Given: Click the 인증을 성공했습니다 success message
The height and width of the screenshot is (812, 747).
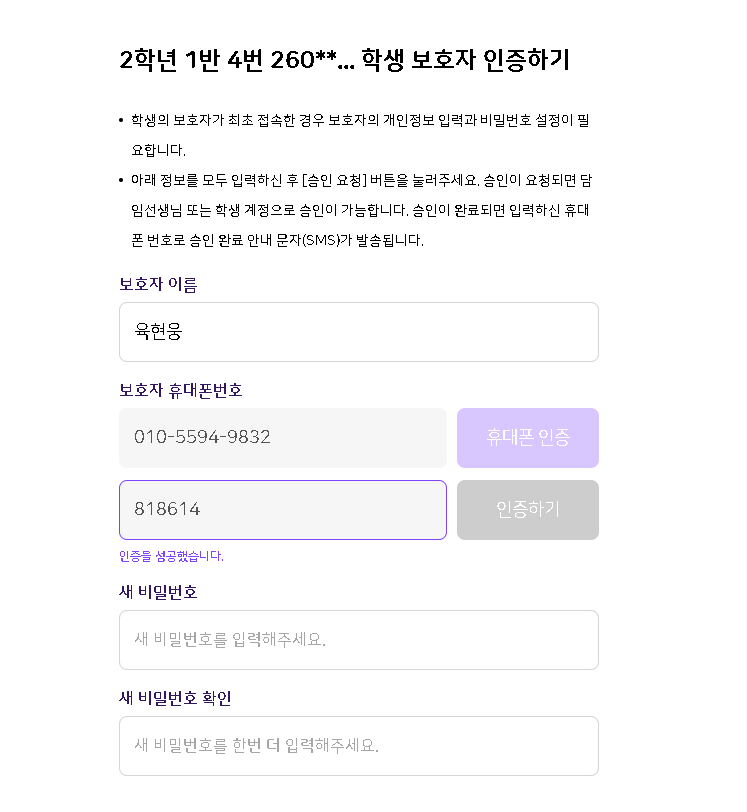Looking at the screenshot, I should [171, 556].
